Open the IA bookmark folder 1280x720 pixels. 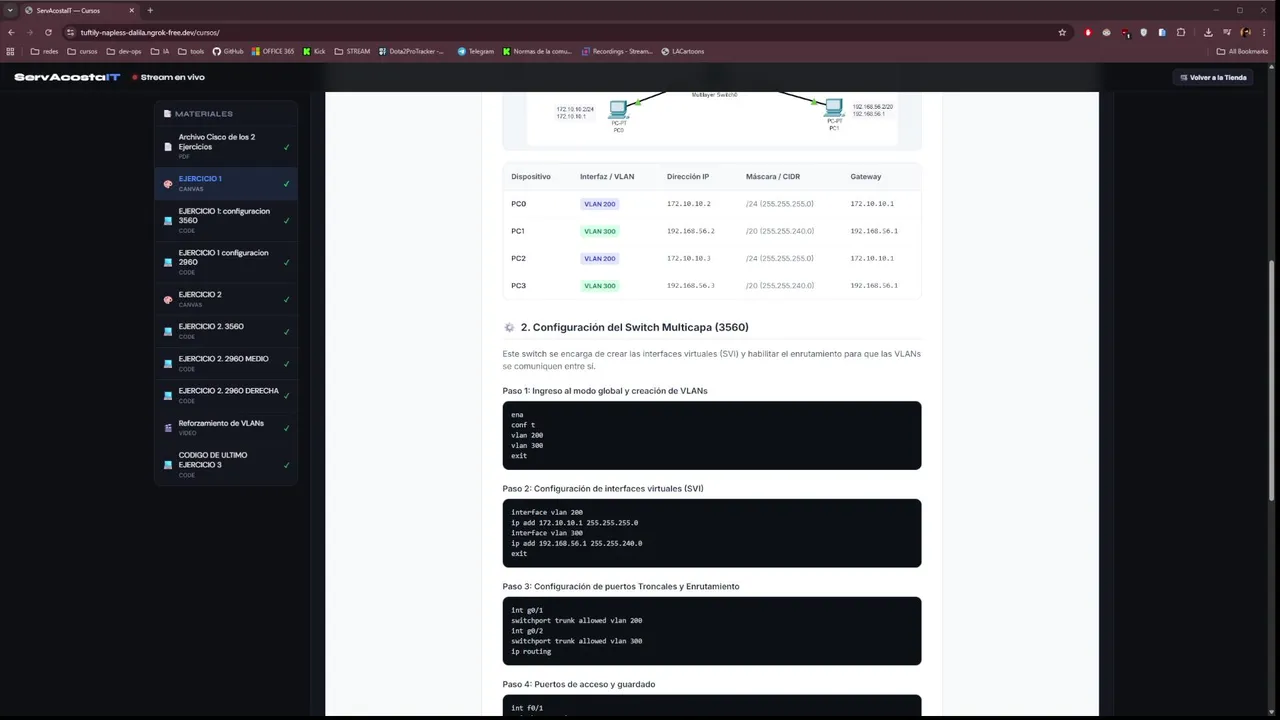[x=160, y=51]
